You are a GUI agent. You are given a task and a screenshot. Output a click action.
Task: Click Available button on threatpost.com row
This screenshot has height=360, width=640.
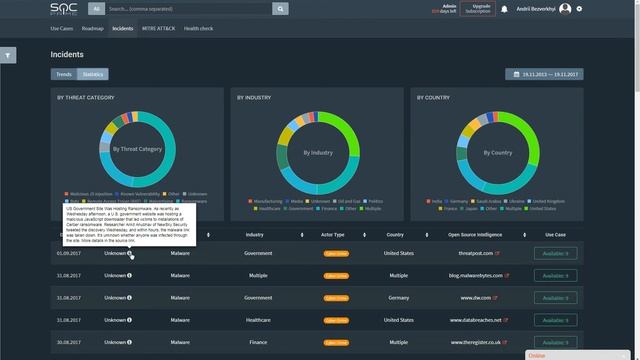coord(556,253)
